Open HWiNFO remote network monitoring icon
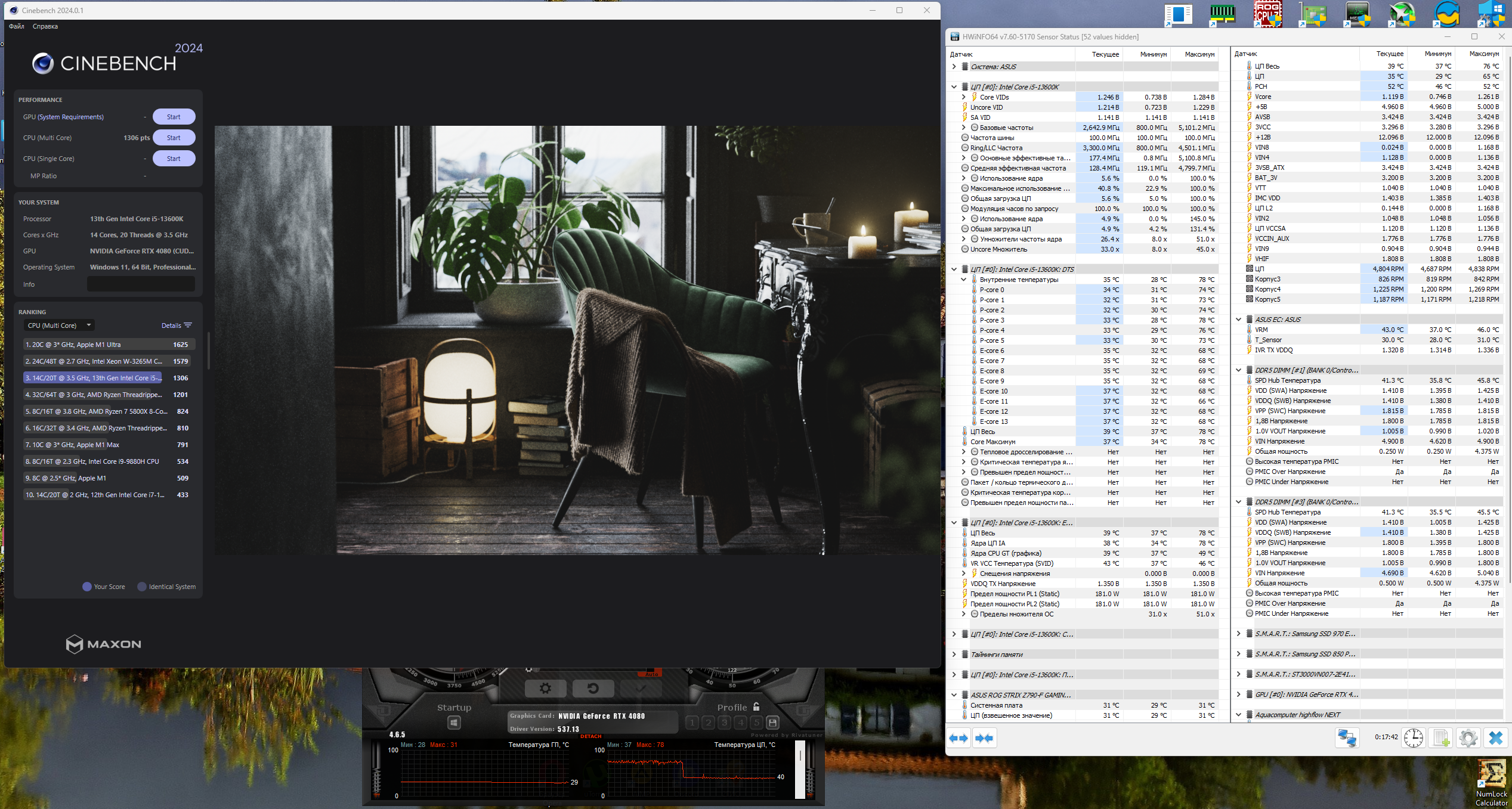Viewport: 1512px width, 809px height. point(1347,737)
